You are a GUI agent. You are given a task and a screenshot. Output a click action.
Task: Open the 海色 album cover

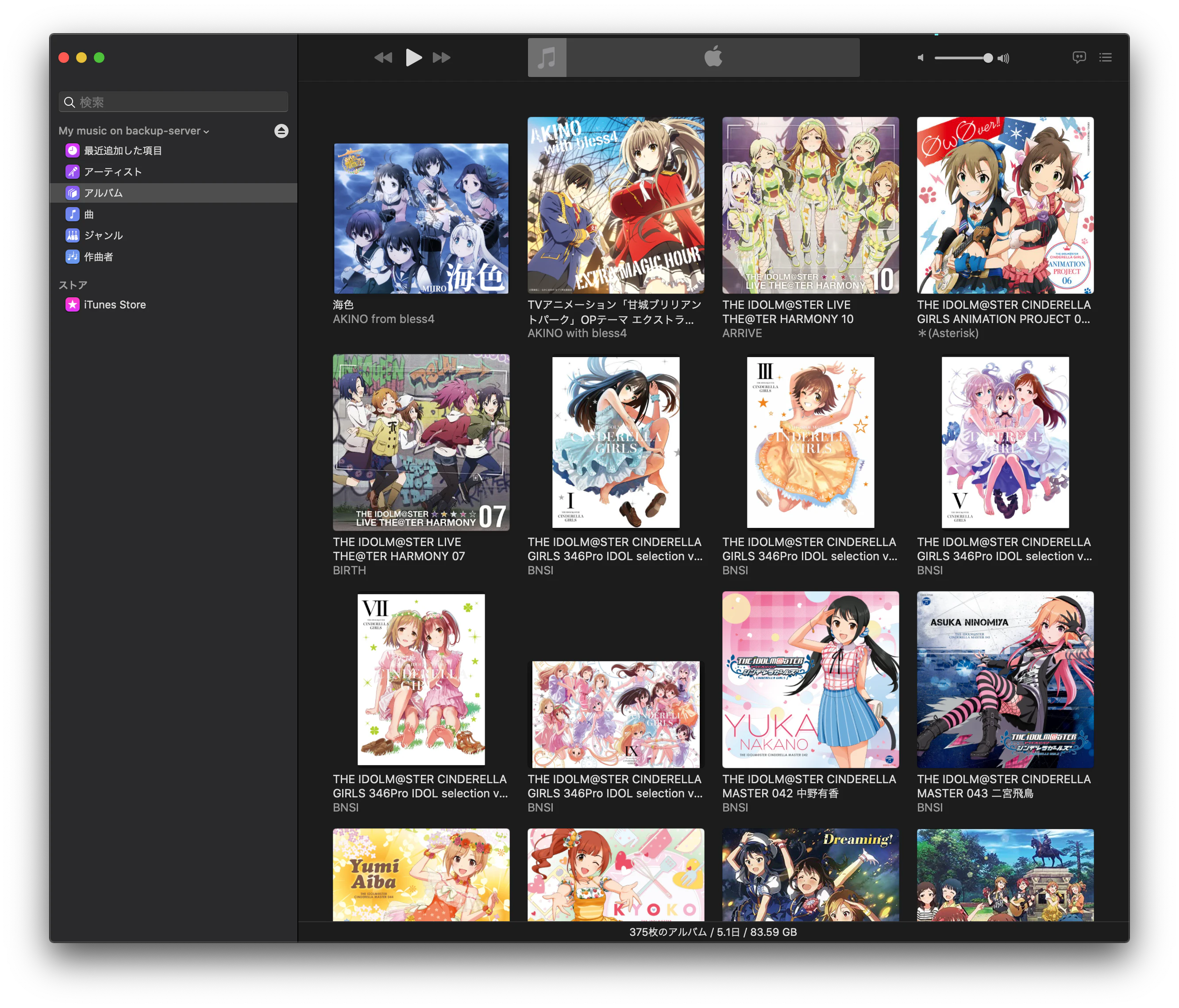(421, 219)
